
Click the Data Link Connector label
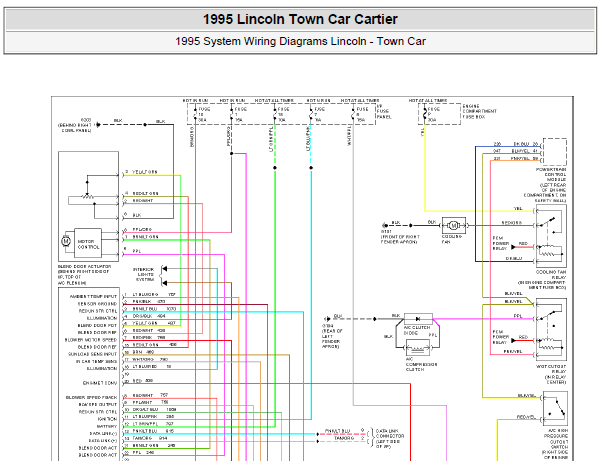coord(390,438)
